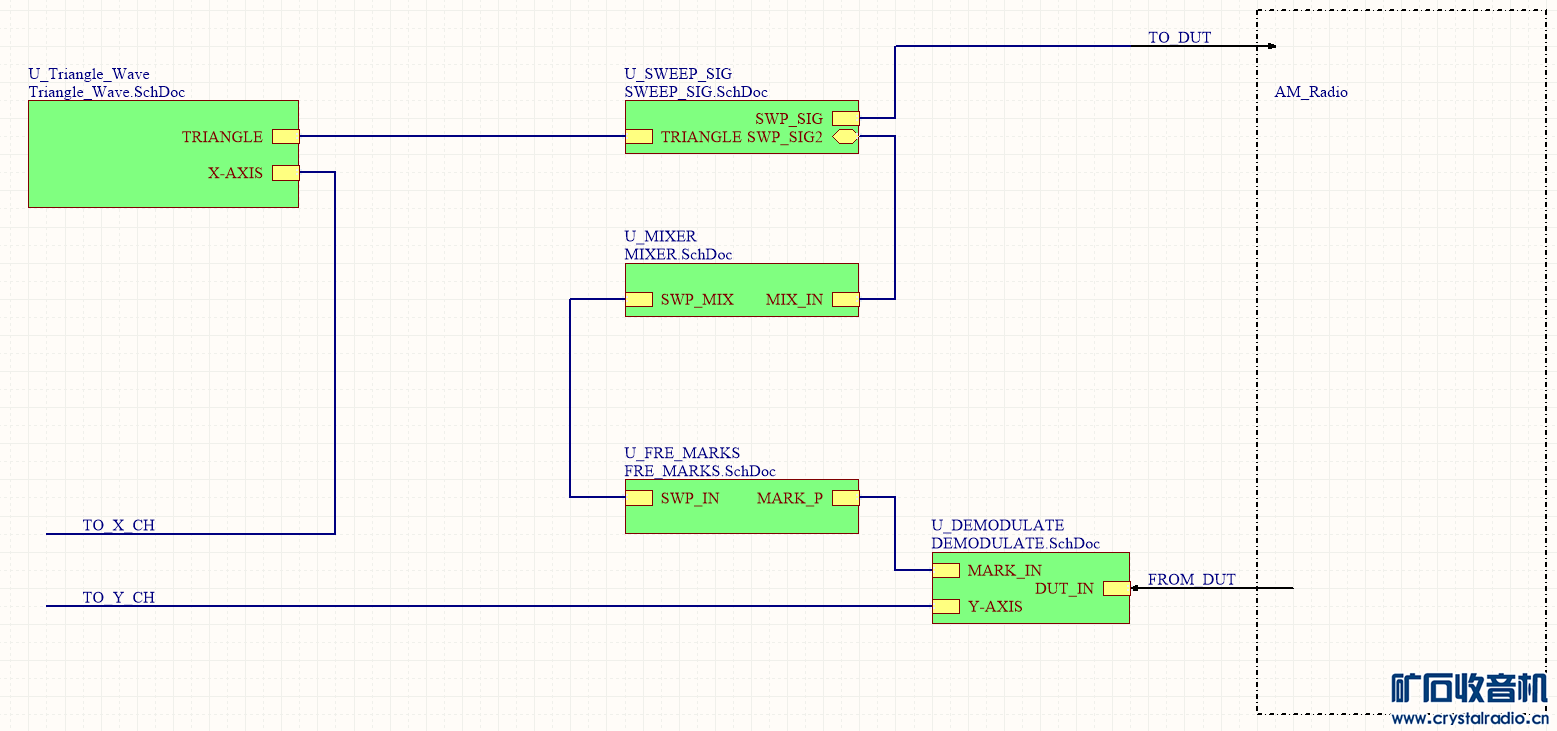Viewport: 1557px width, 731px height.
Task: Select the U_DEMODULATE sheet symbol
Action: coord(1030,588)
